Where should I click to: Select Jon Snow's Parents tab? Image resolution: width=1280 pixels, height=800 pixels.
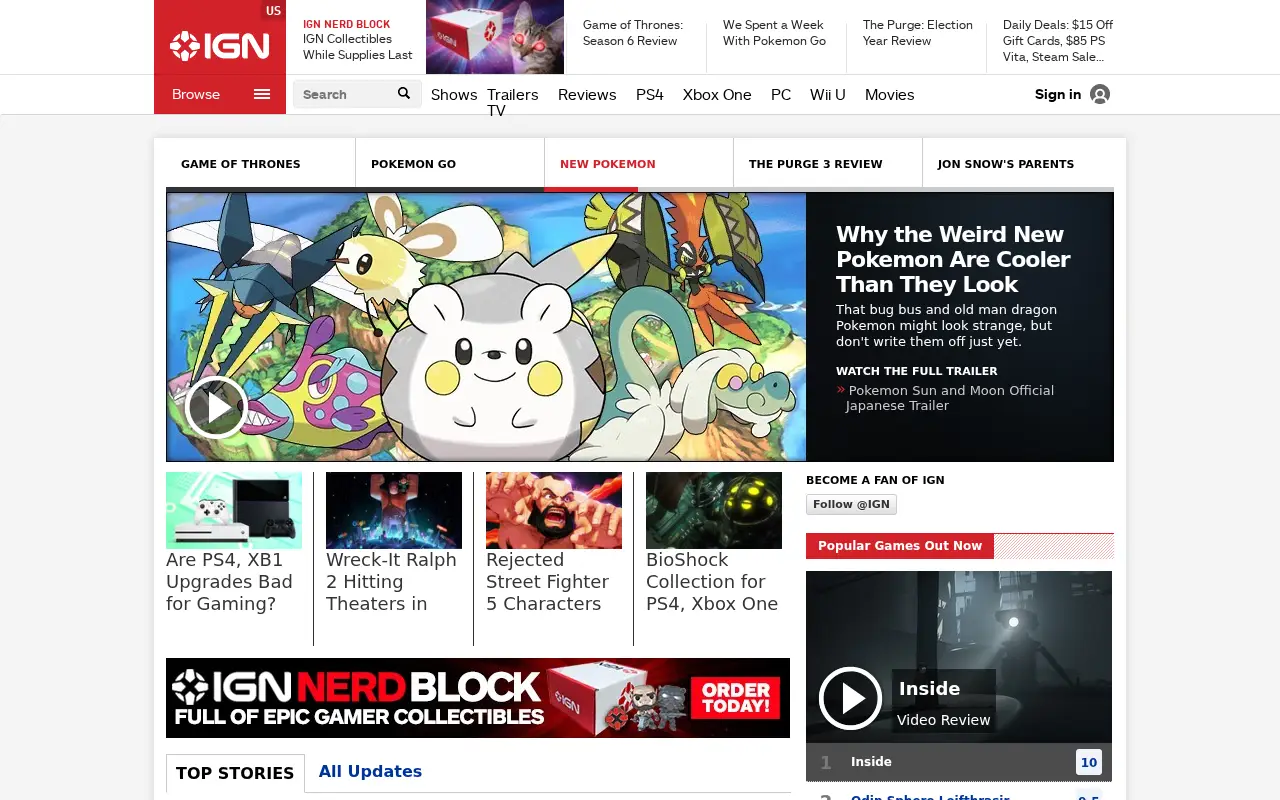pyautogui.click(x=1018, y=164)
